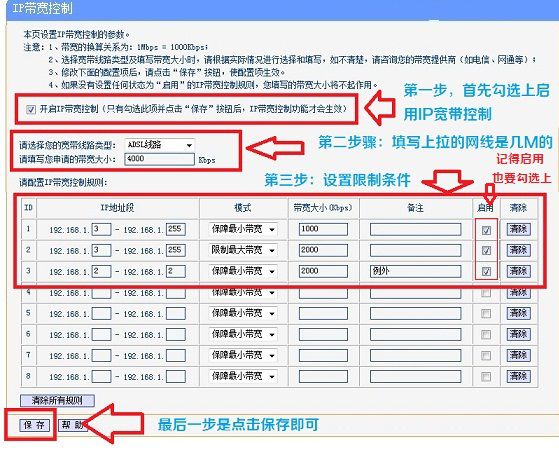Click the remark field containing 例外
This screenshot has width=559, height=450.
click(x=415, y=271)
